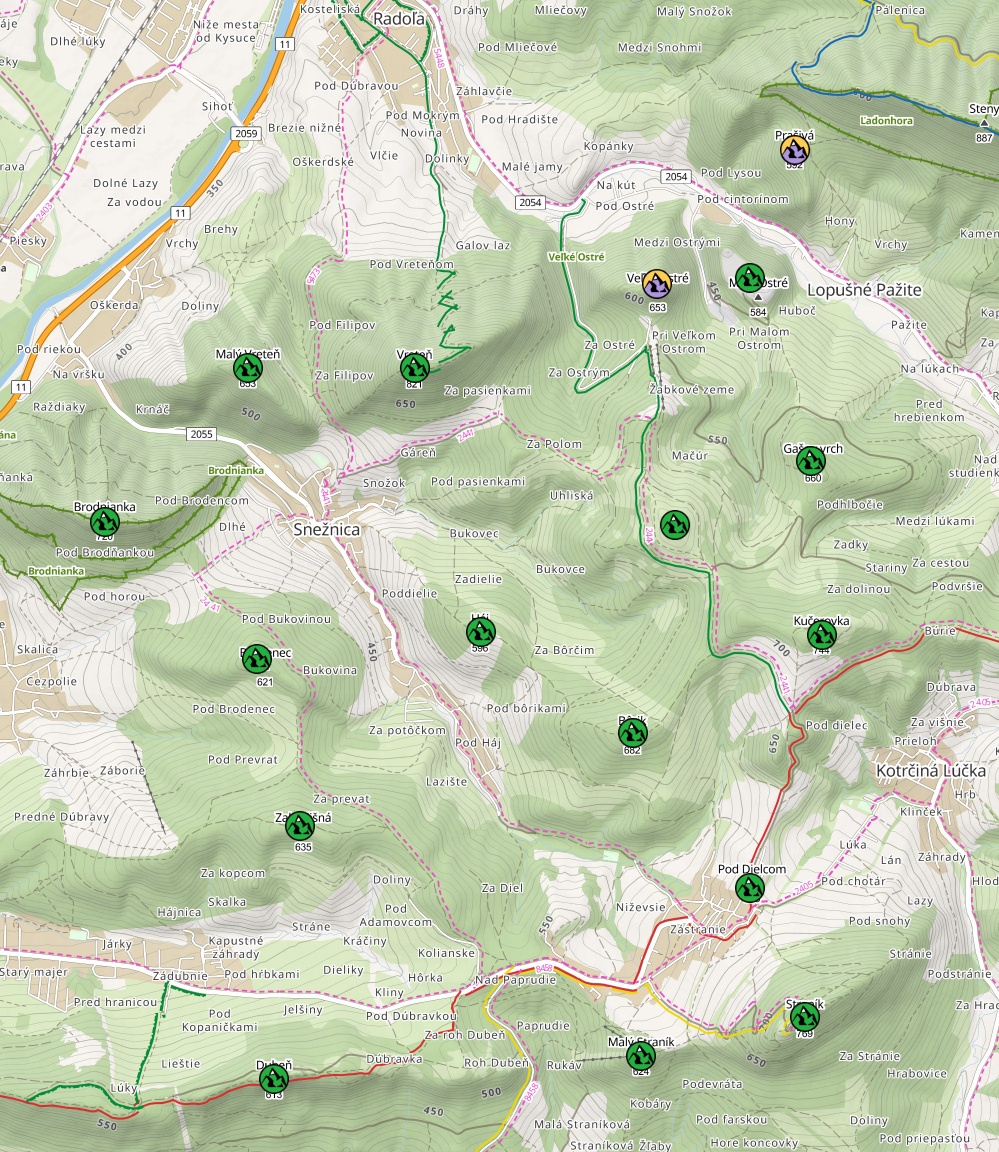
Task: Click the Straník 769 peak marker
Action: point(805,1017)
